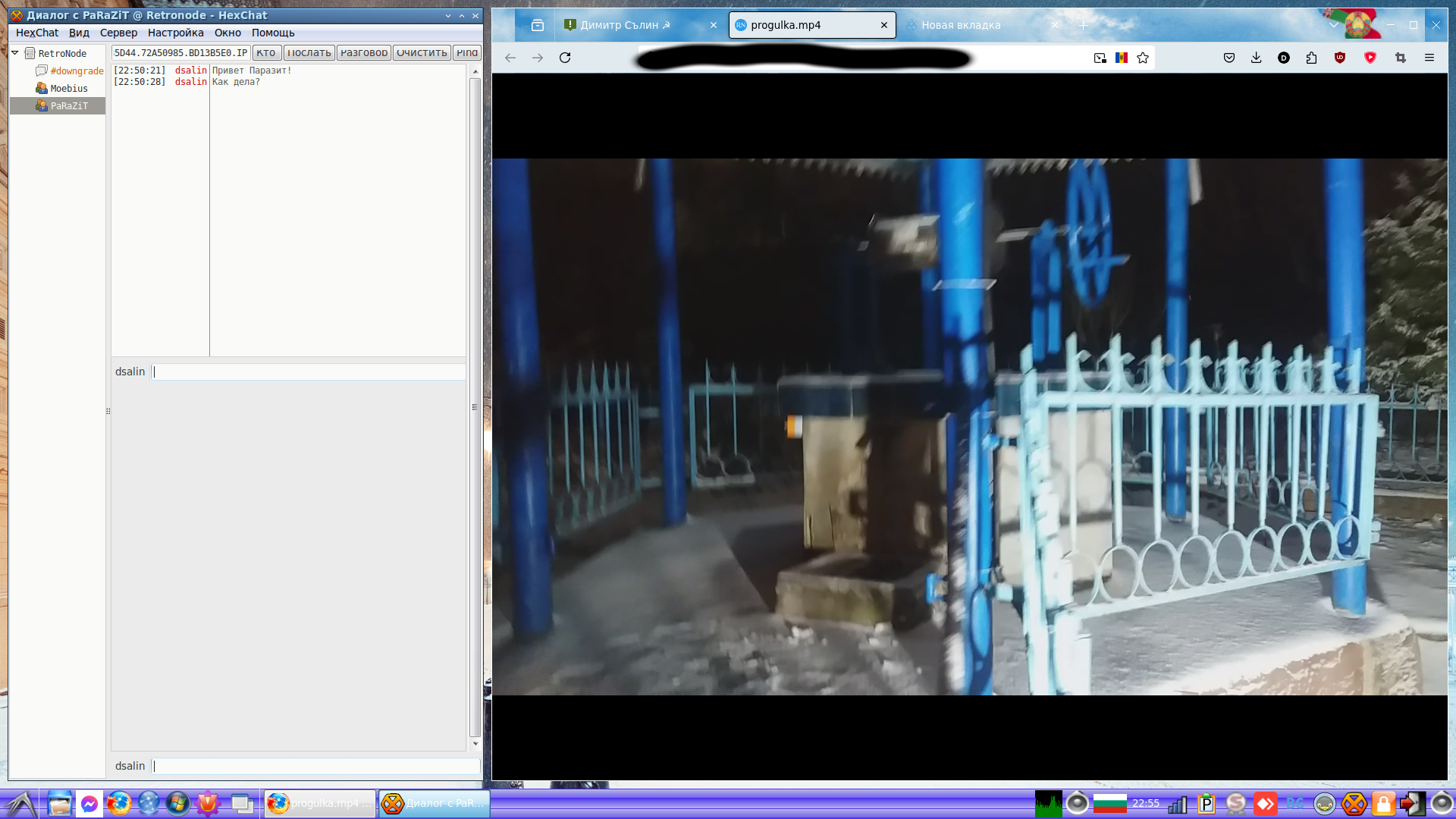
Task: Click the uBlock Origin extension icon
Action: 1340,58
